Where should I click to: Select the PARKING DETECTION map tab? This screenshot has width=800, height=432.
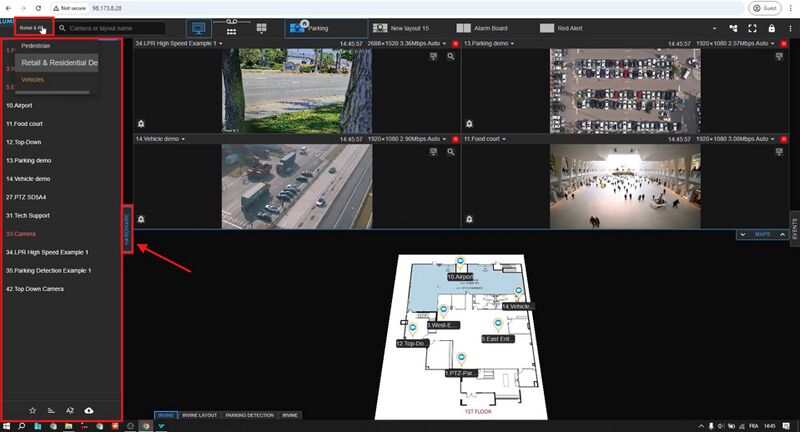pyautogui.click(x=250, y=414)
